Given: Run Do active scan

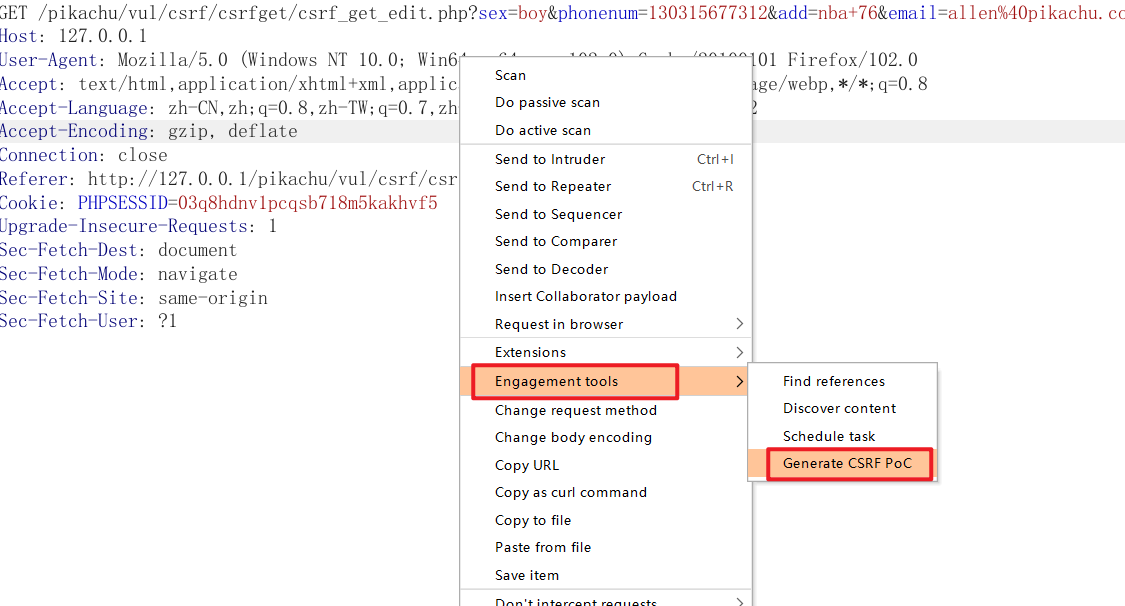Looking at the screenshot, I should pos(542,130).
